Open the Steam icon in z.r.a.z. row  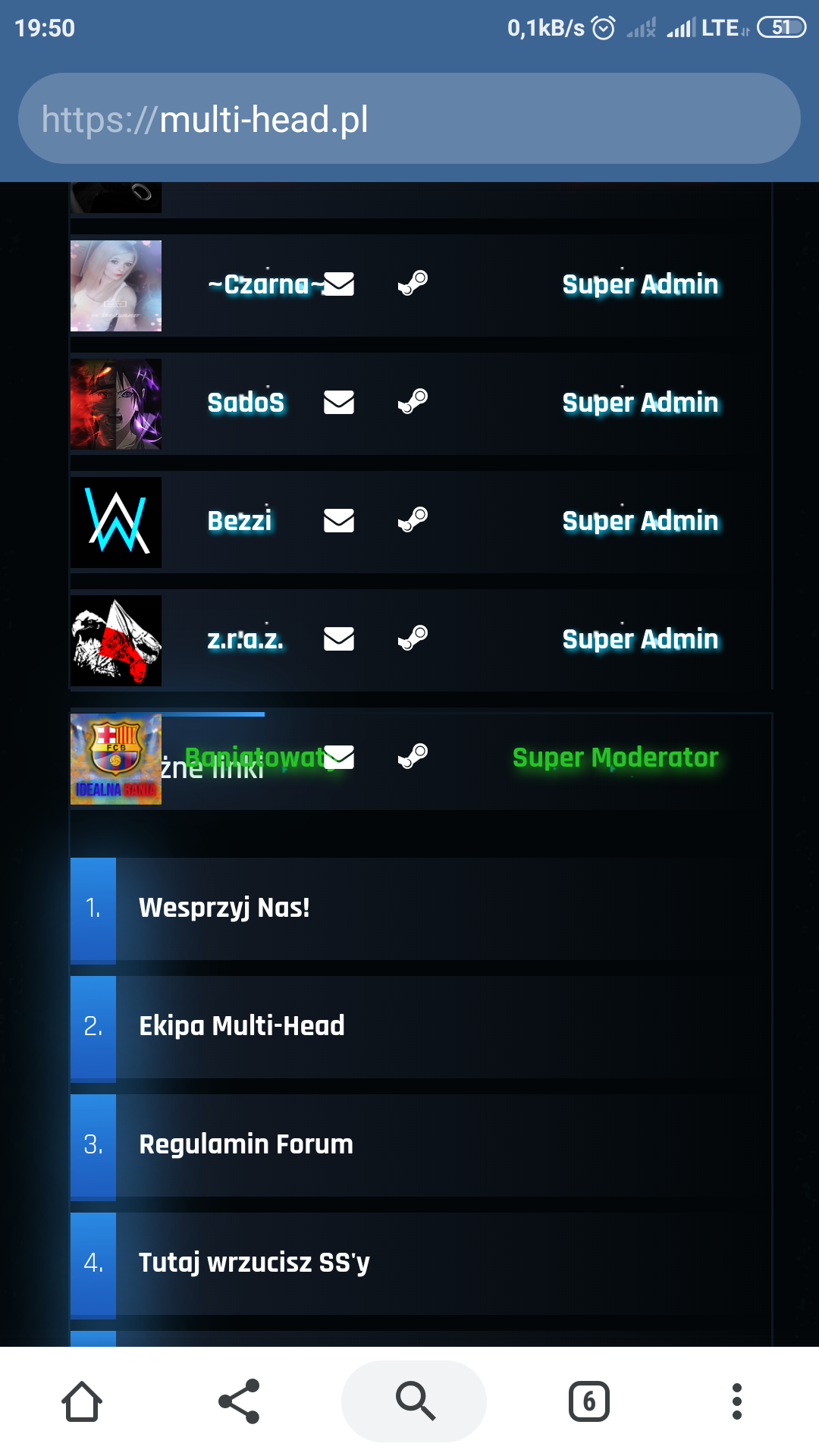(413, 638)
